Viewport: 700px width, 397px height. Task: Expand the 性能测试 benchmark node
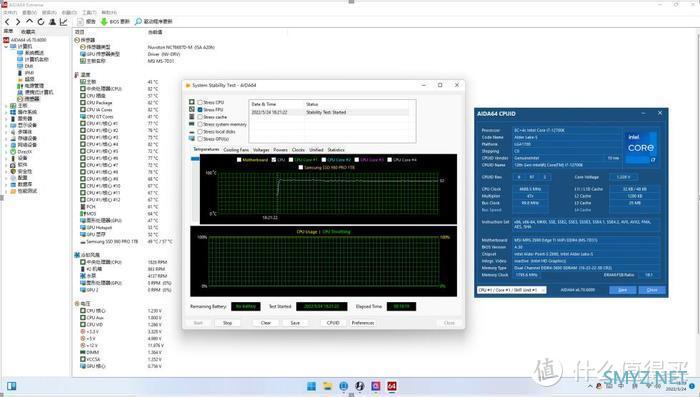6,191
